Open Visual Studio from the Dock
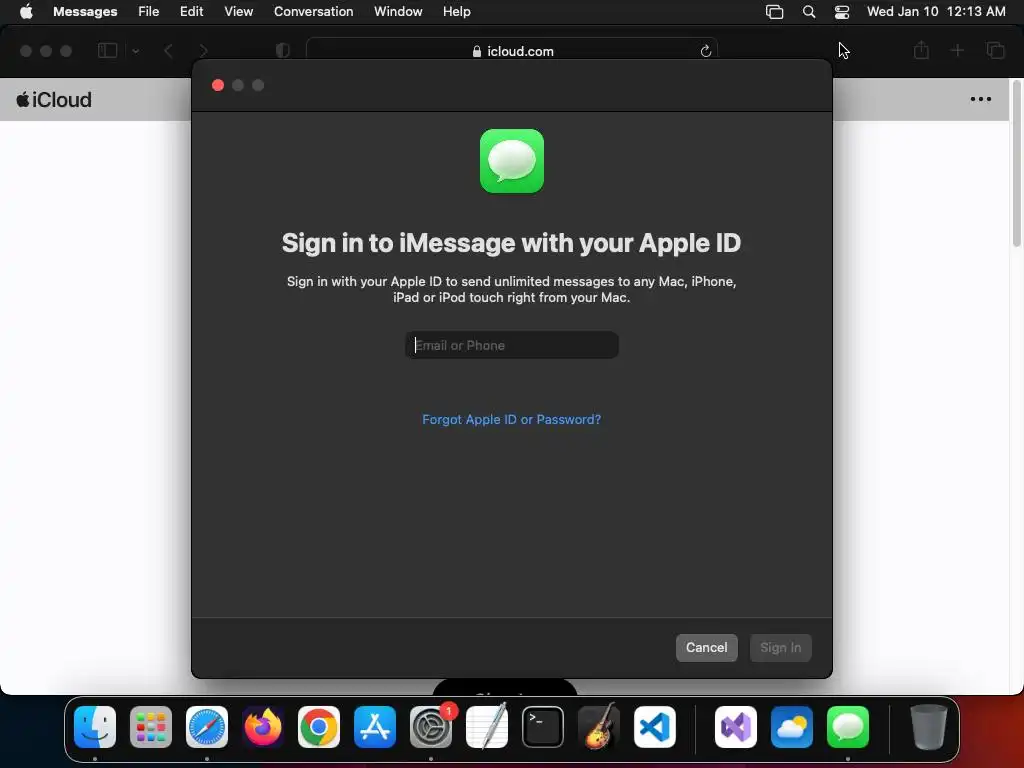1024x768 pixels. [736, 726]
